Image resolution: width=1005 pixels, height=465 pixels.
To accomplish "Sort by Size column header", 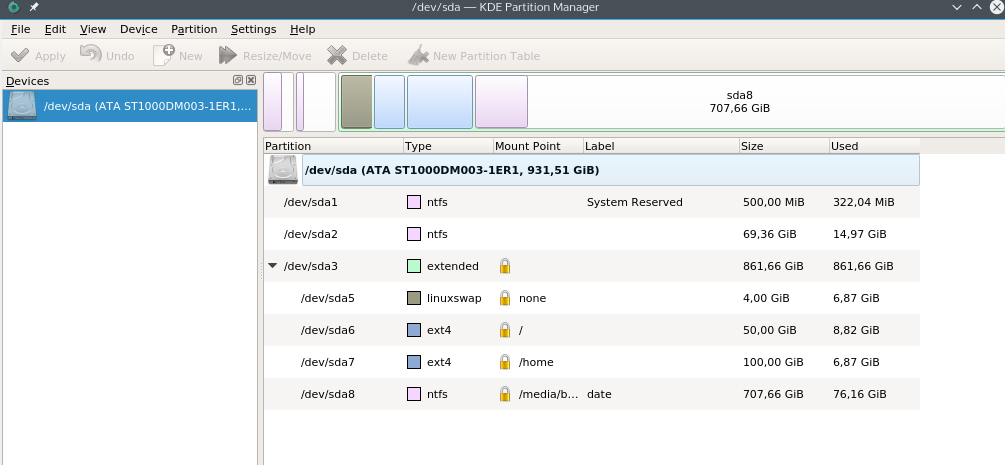I will (785, 146).
